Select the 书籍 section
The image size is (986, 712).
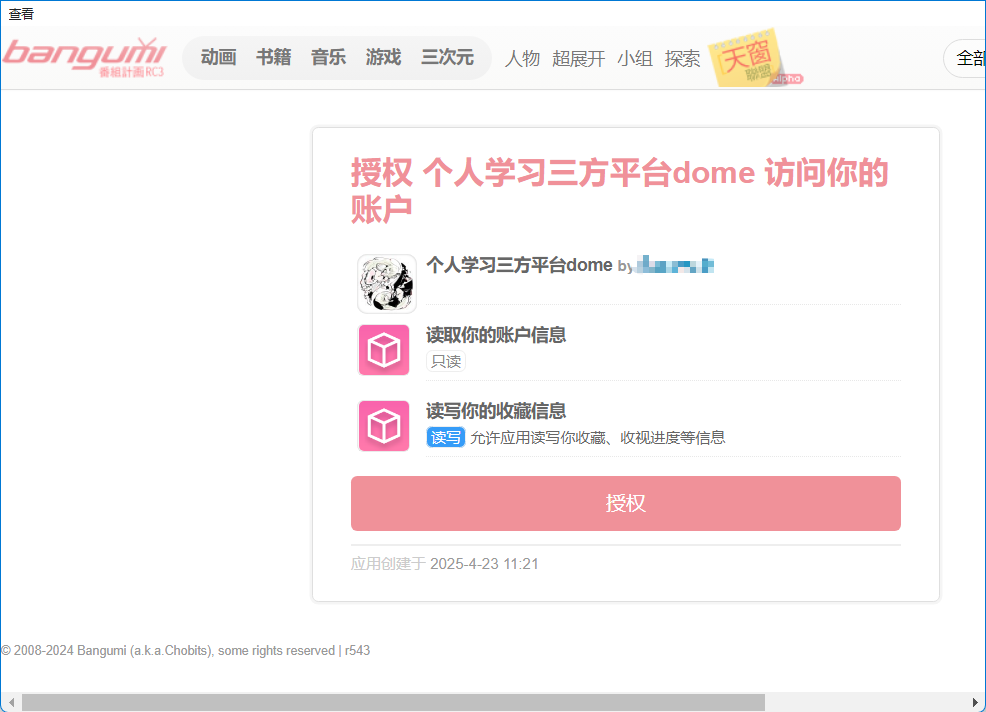273,57
